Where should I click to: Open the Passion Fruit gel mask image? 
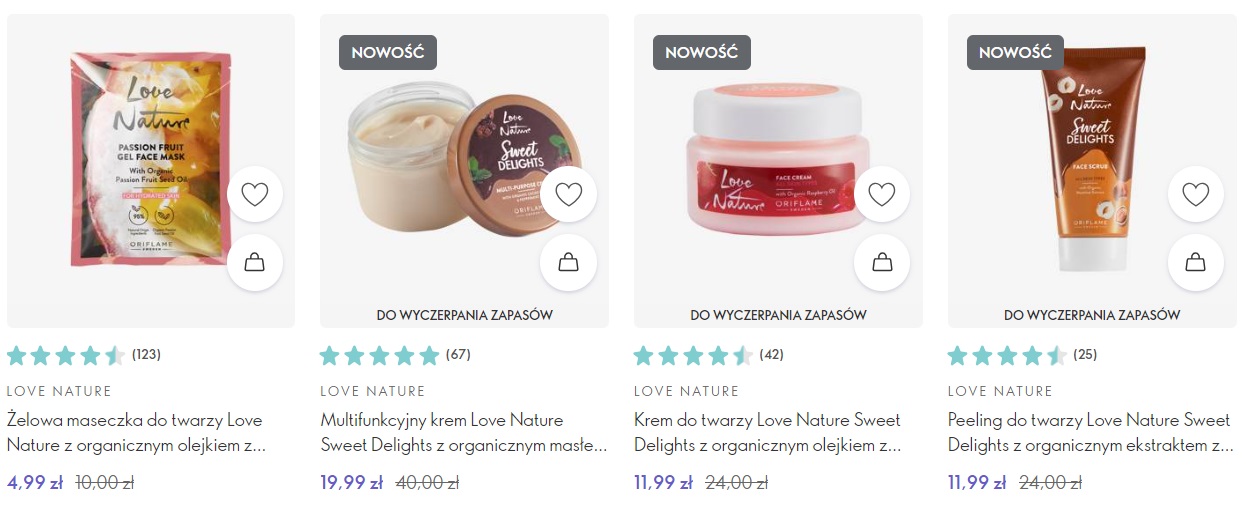coord(132,160)
